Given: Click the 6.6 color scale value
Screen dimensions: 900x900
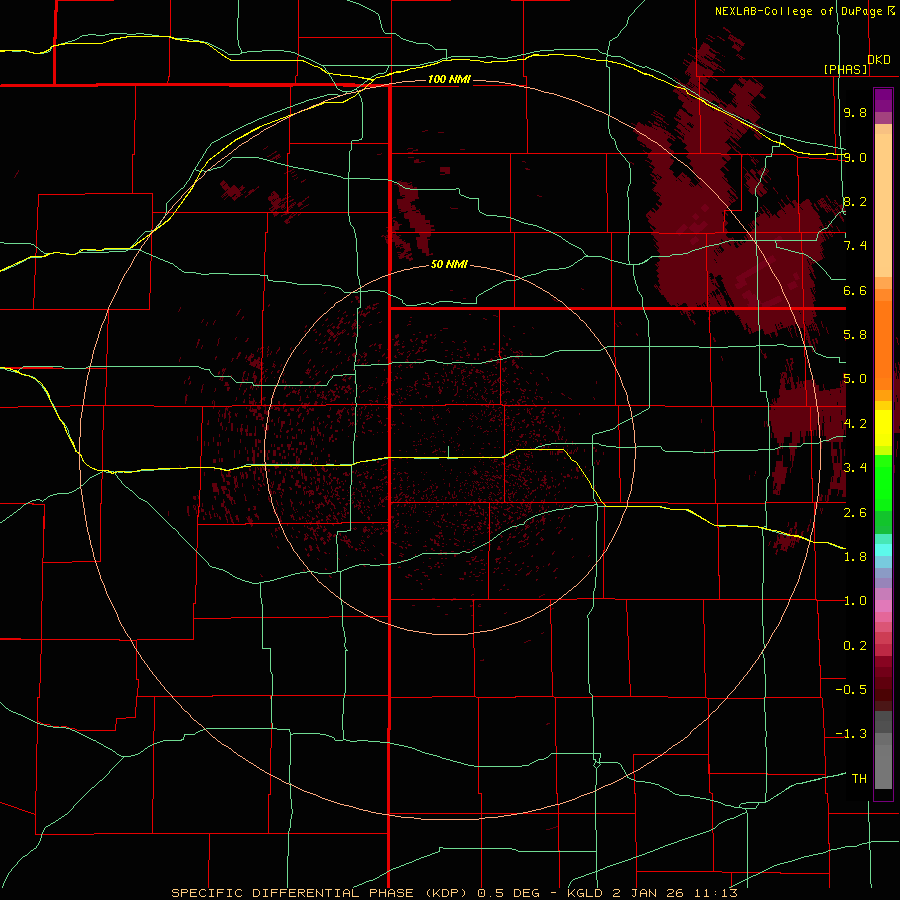Looking at the screenshot, I should pyautogui.click(x=855, y=290).
